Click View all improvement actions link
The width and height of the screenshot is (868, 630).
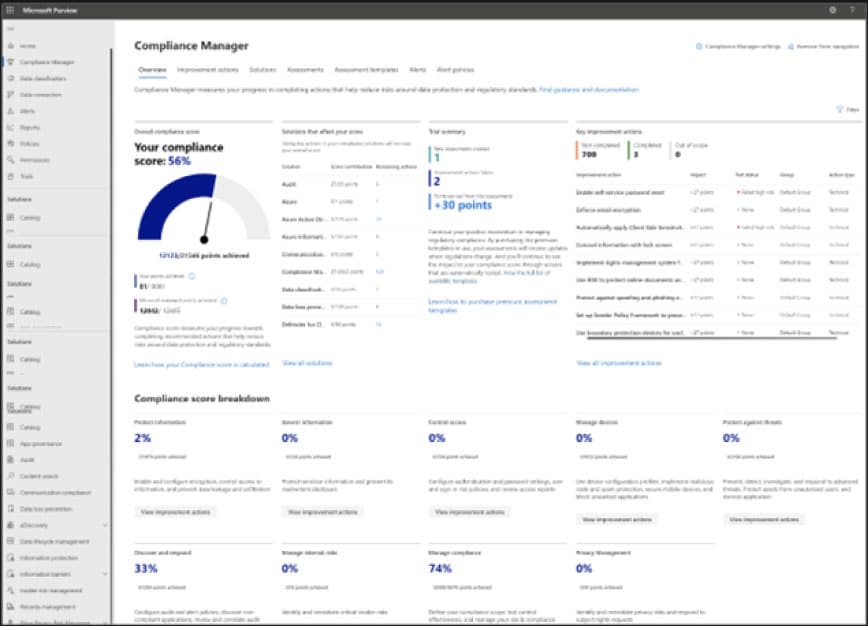(619, 363)
